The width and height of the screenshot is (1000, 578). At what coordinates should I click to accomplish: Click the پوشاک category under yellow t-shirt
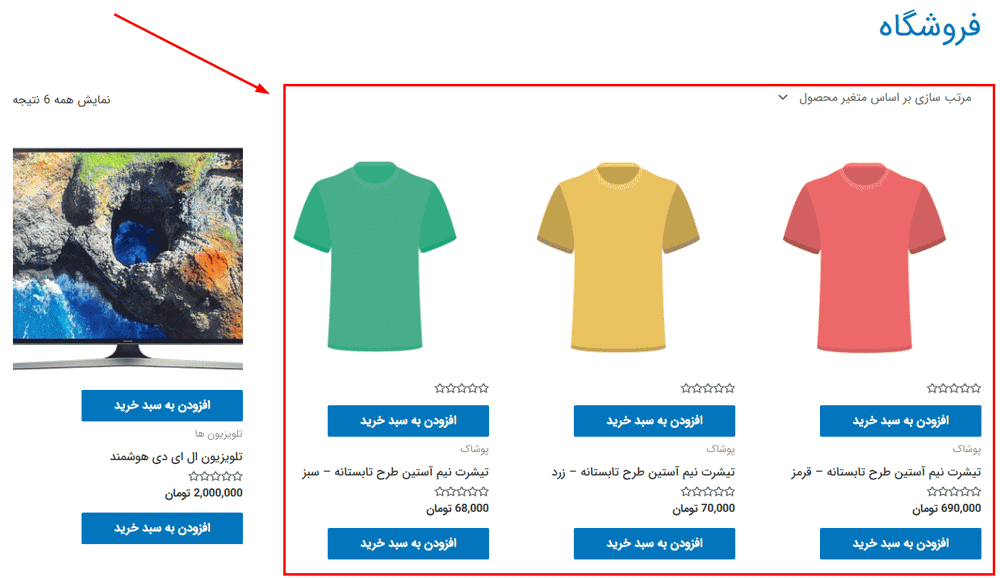click(x=720, y=449)
